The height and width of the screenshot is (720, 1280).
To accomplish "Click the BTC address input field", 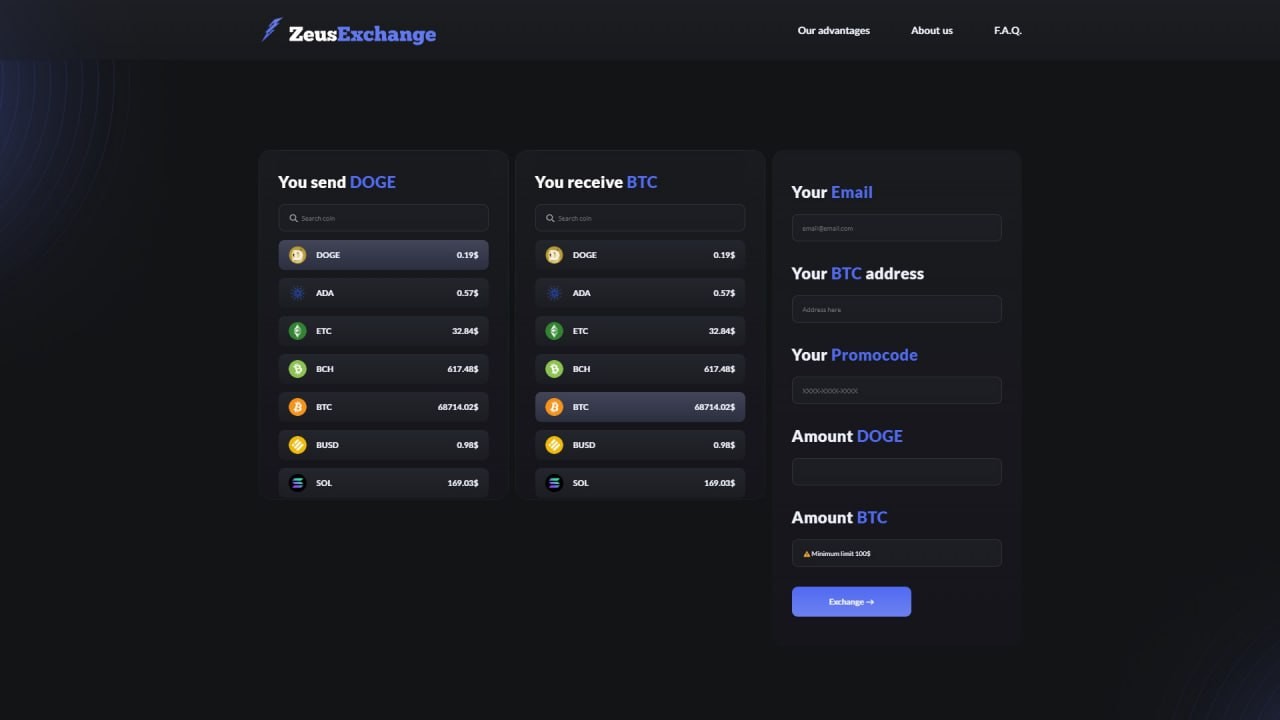I will (x=897, y=309).
